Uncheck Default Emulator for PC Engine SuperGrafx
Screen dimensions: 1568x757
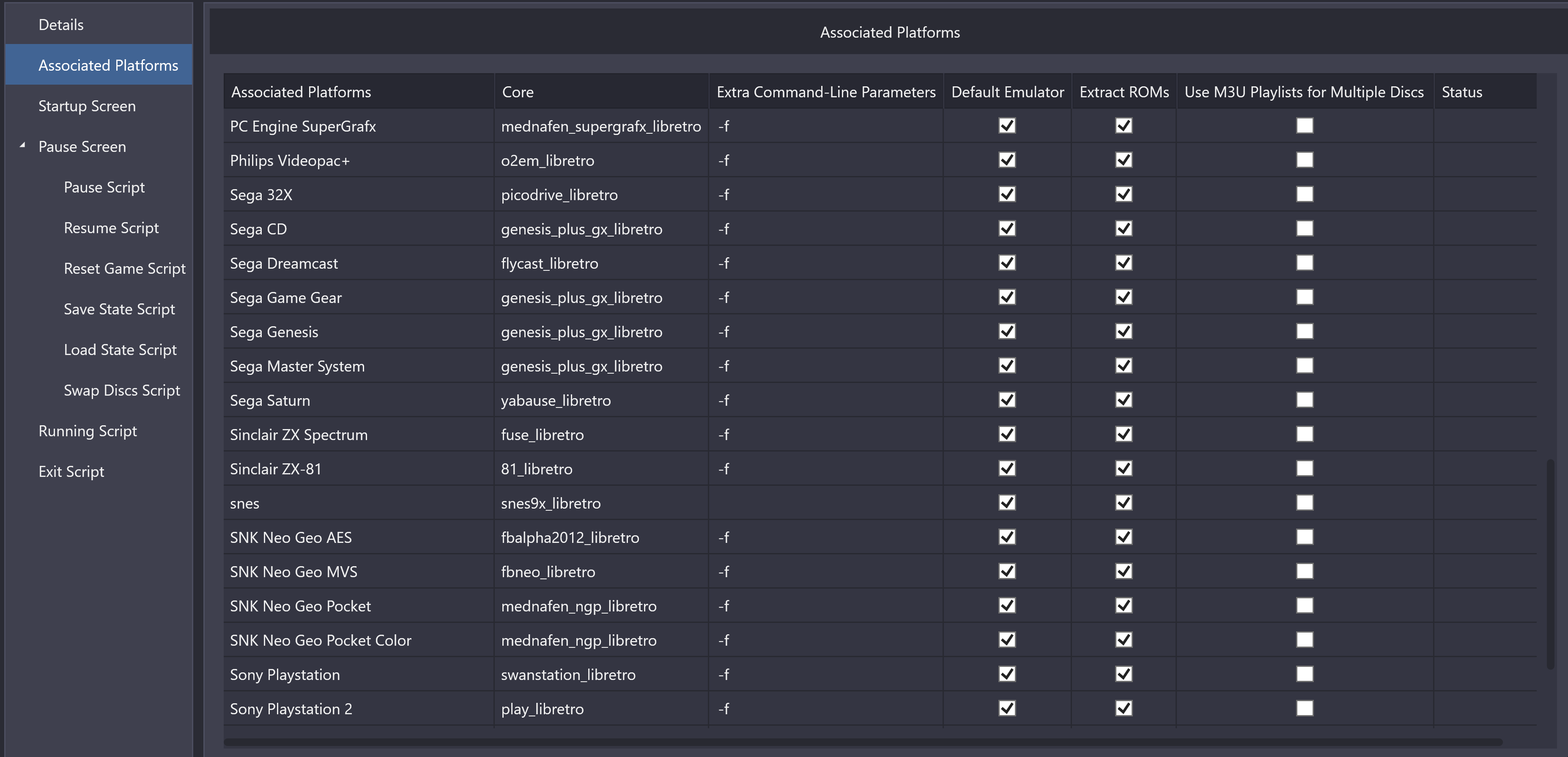[1007, 125]
